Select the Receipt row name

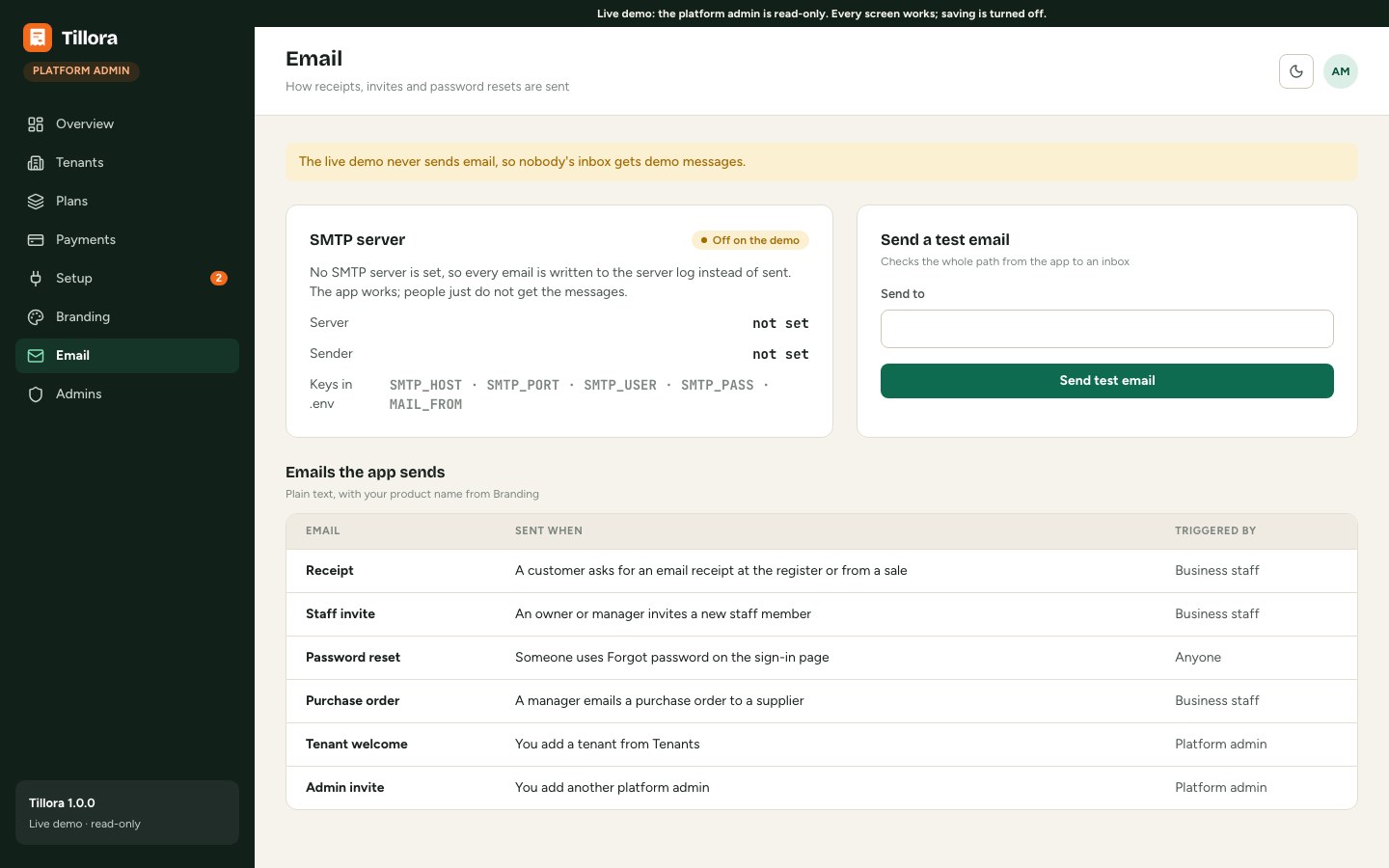(330, 571)
